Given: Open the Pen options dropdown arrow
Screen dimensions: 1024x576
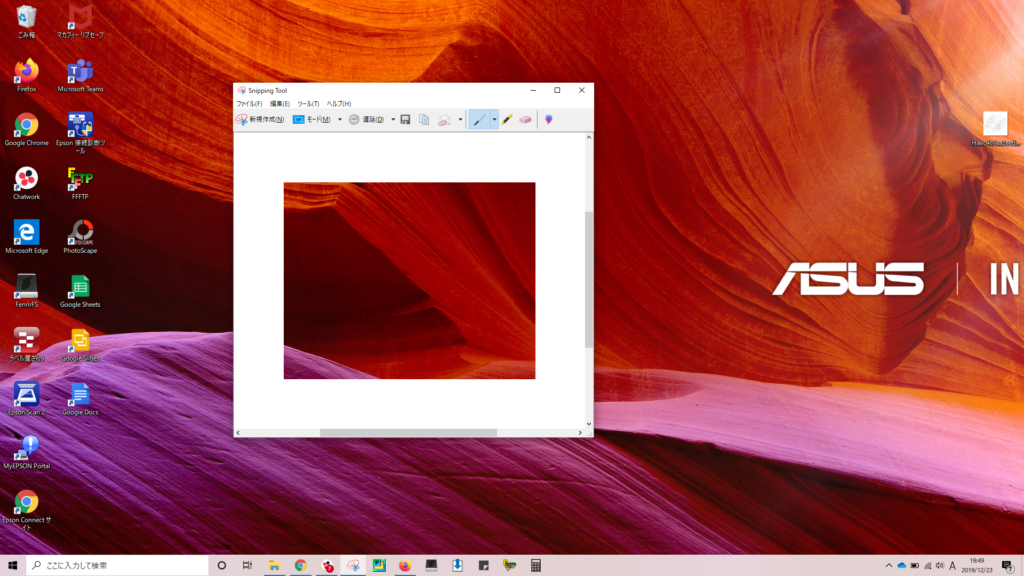Looking at the screenshot, I should 494,119.
